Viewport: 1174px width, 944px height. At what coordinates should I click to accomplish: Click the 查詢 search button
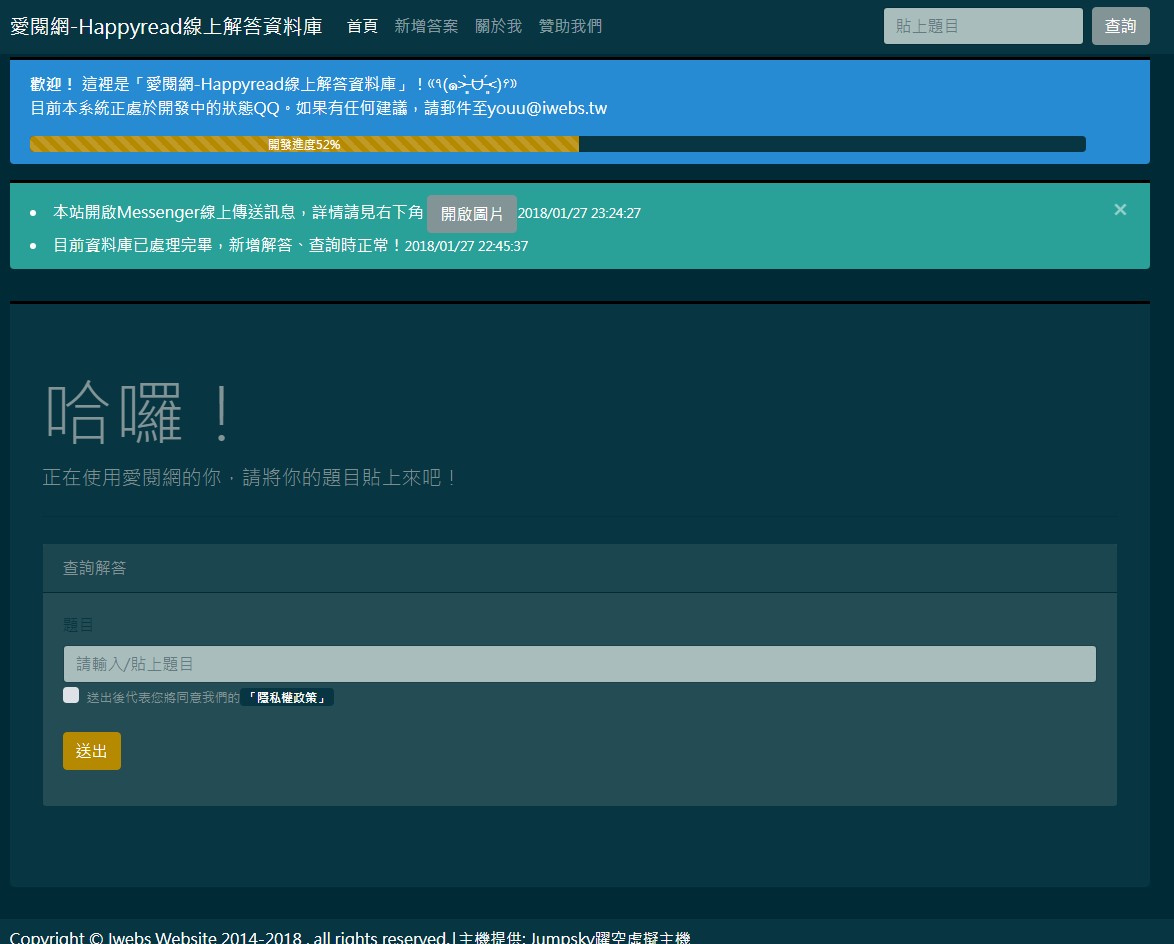1120,26
